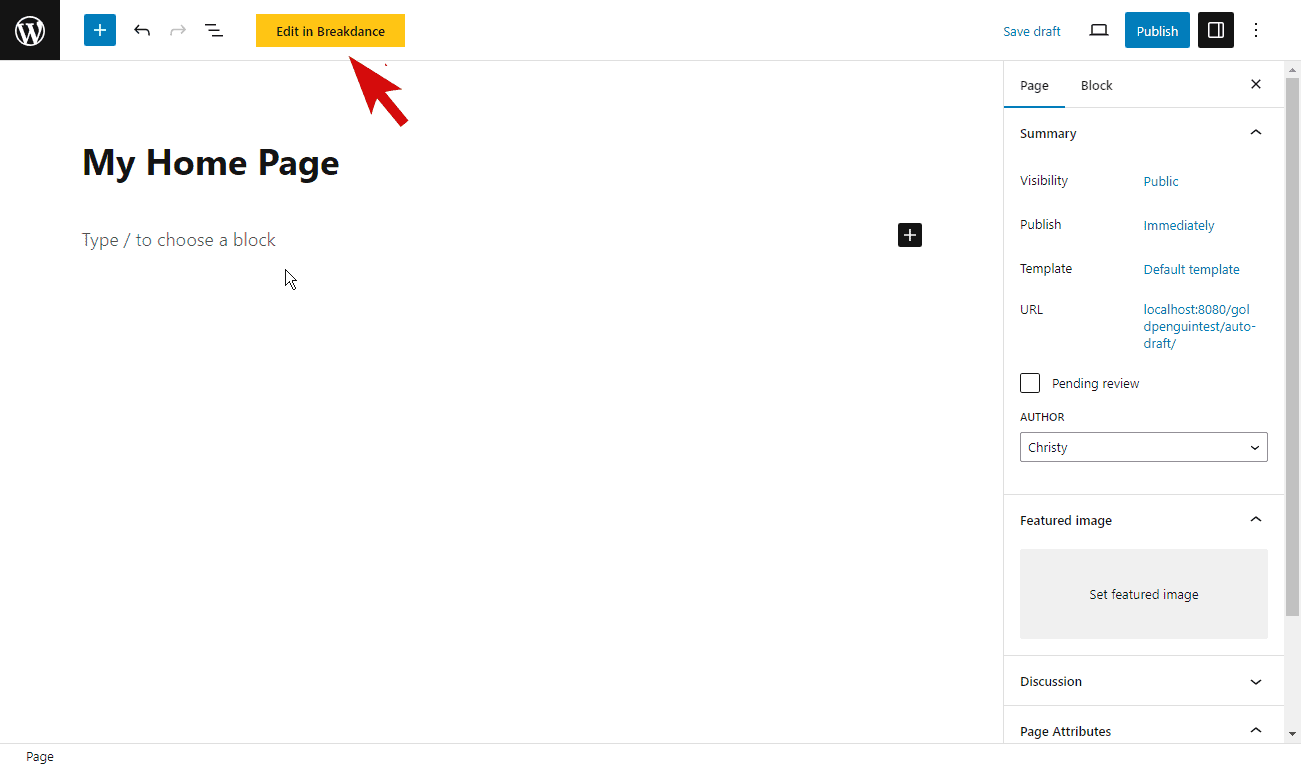Click the Edit in Breakdance button
The image size is (1301, 768).
pos(330,31)
